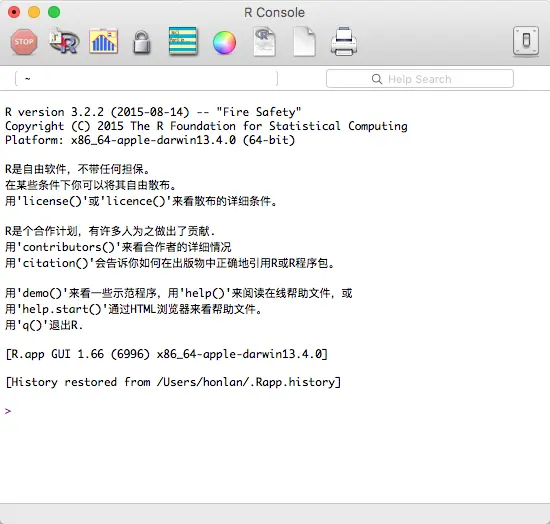Open the color wheel preferences icon
The width and height of the screenshot is (550, 524).
point(224,43)
